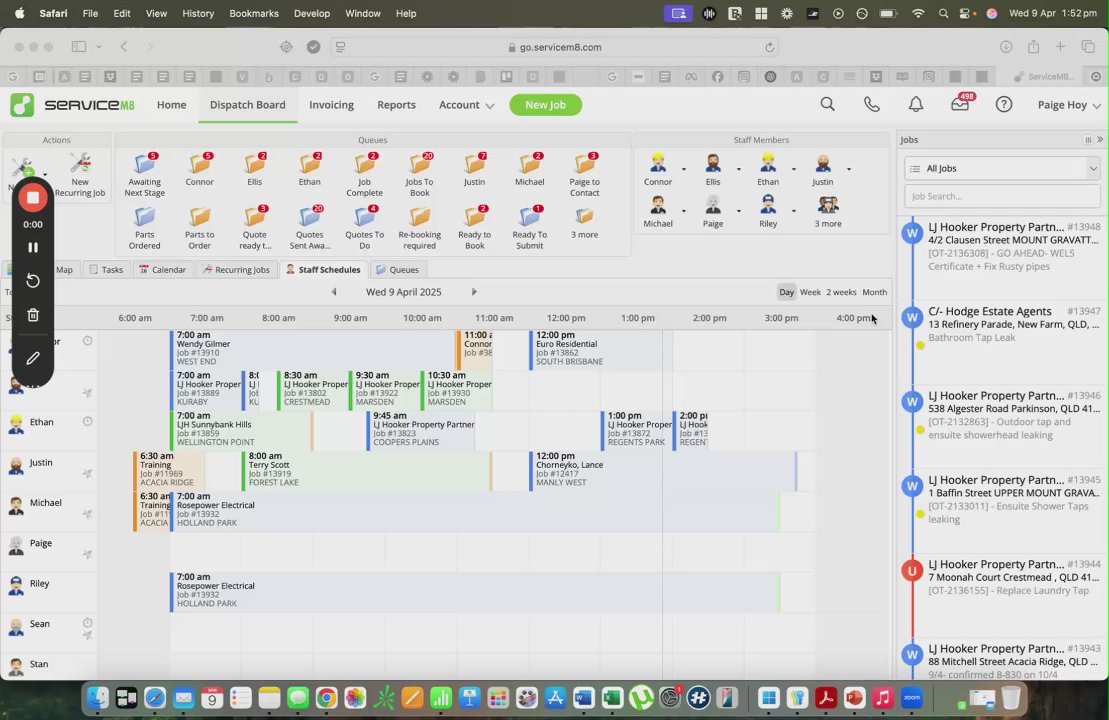Open the Ready to Book queue
This screenshot has height=720, width=1109.
[x=475, y=227]
